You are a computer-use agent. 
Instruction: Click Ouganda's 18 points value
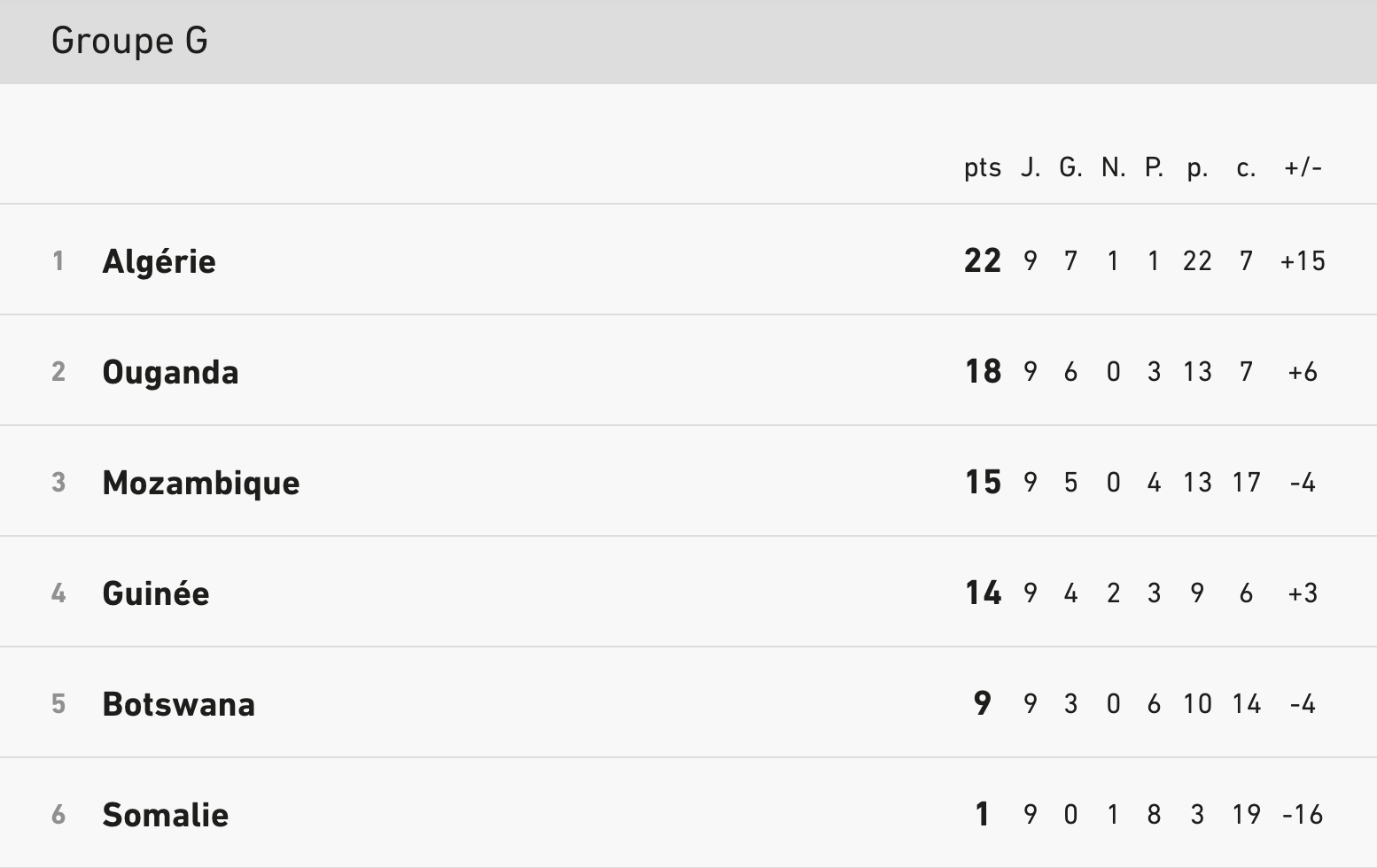[983, 371]
